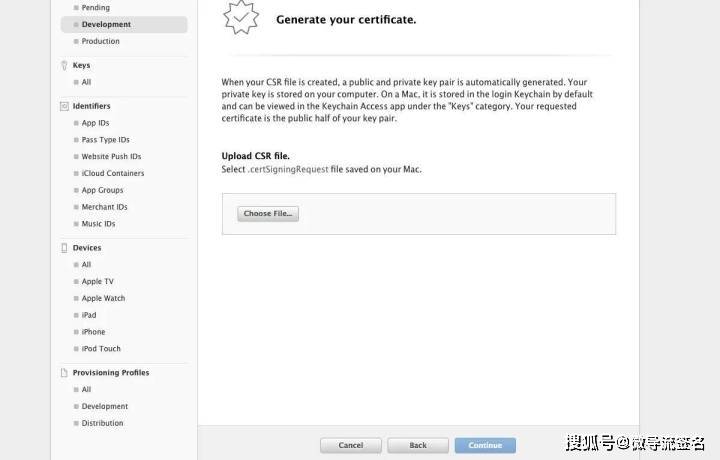This screenshot has height=460, width=720.
Task: Show Apple Watch devices
Action: 103,298
